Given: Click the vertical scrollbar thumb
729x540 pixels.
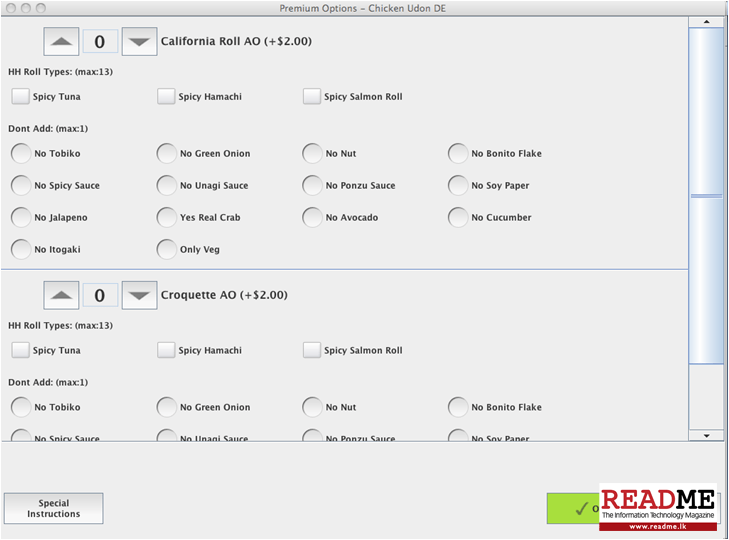Looking at the screenshot, I should pyautogui.click(x=706, y=195).
